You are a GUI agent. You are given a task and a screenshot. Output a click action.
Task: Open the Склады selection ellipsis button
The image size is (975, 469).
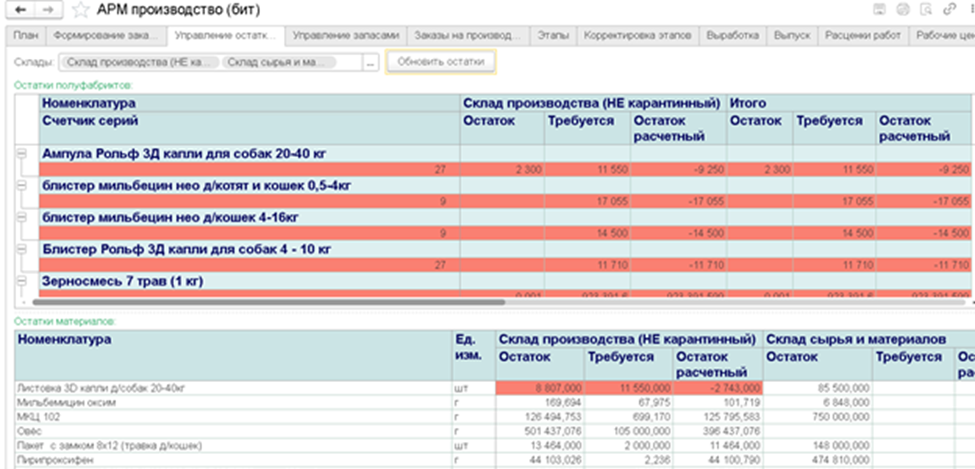[x=371, y=62]
